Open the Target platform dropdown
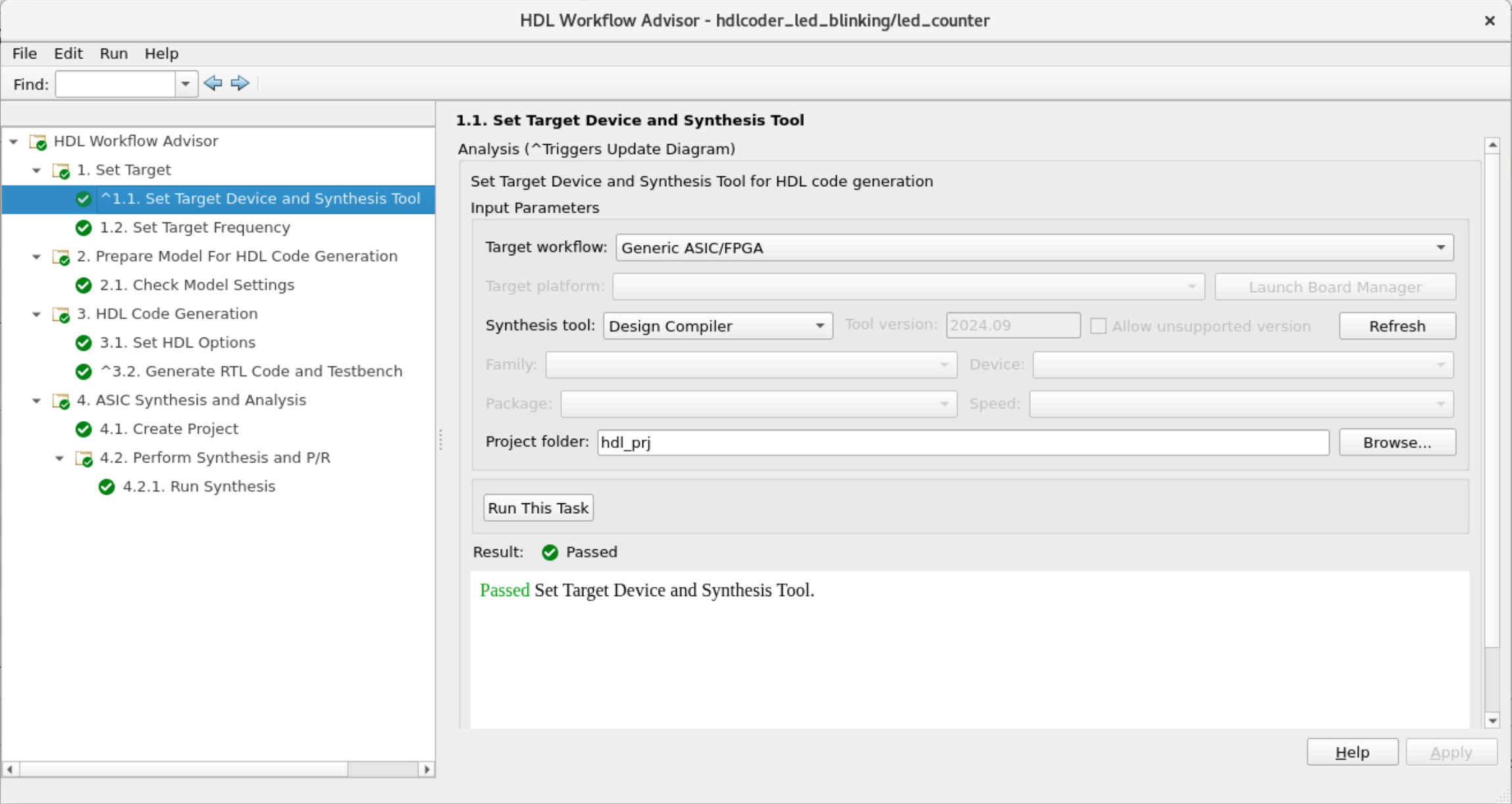1512x804 pixels. (x=908, y=287)
